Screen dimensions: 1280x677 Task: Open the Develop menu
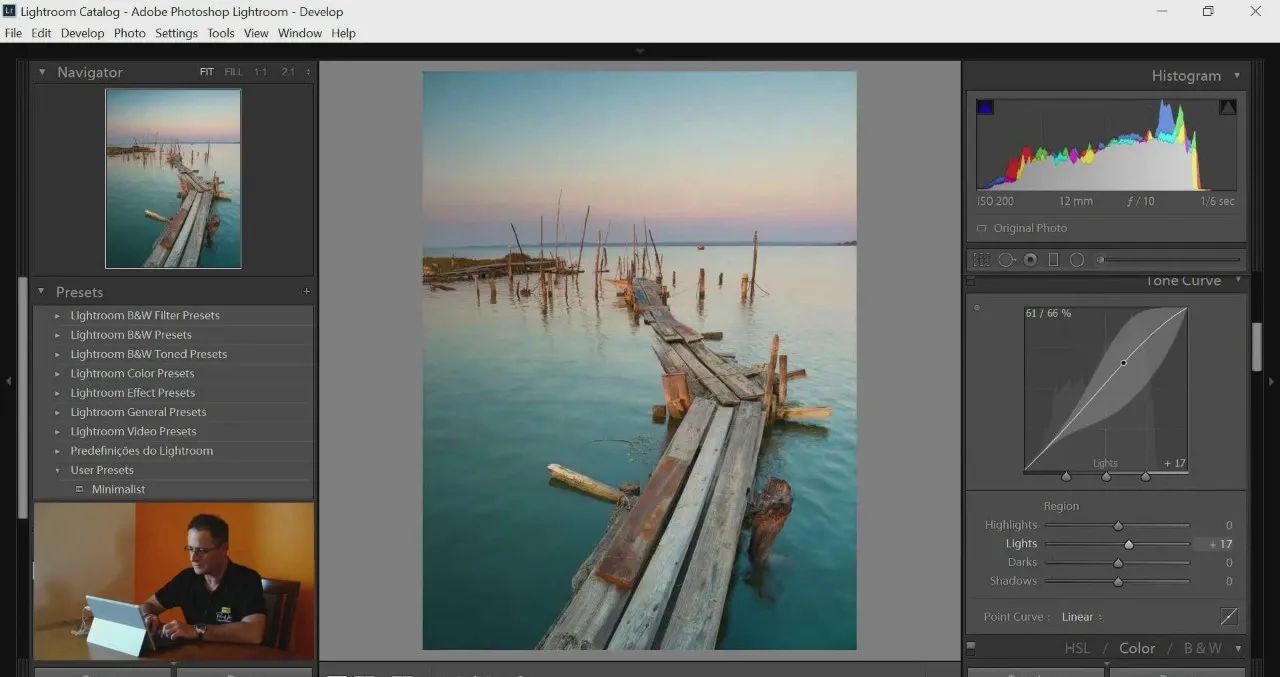pos(82,33)
